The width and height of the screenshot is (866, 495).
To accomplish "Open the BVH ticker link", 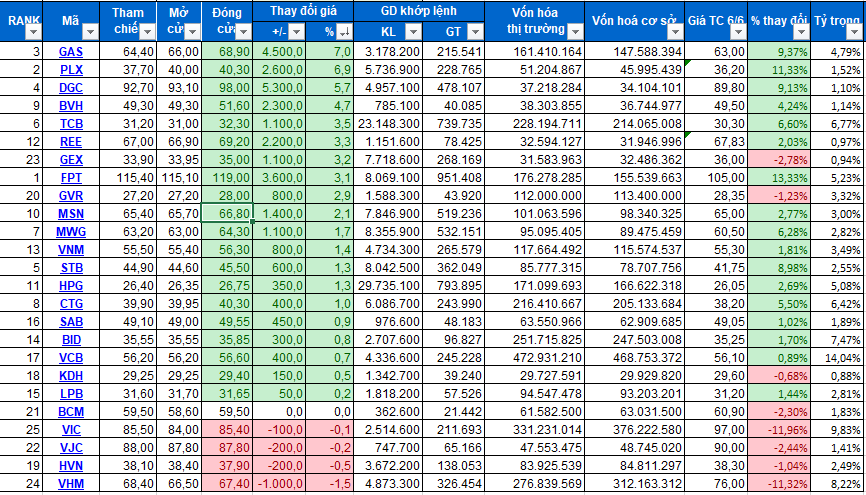I will coord(71,106).
